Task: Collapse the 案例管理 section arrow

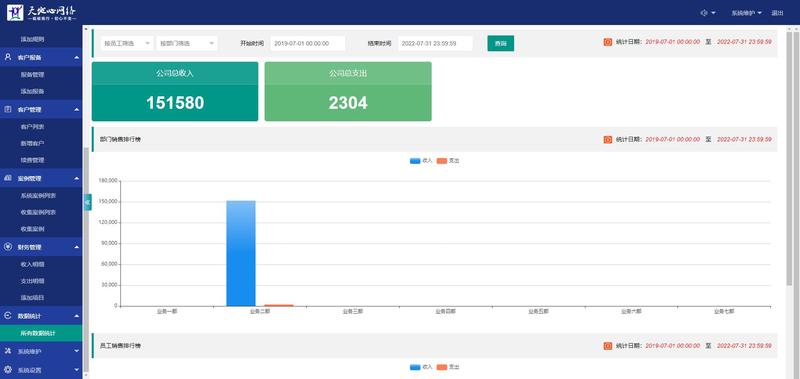Action: pos(77,179)
